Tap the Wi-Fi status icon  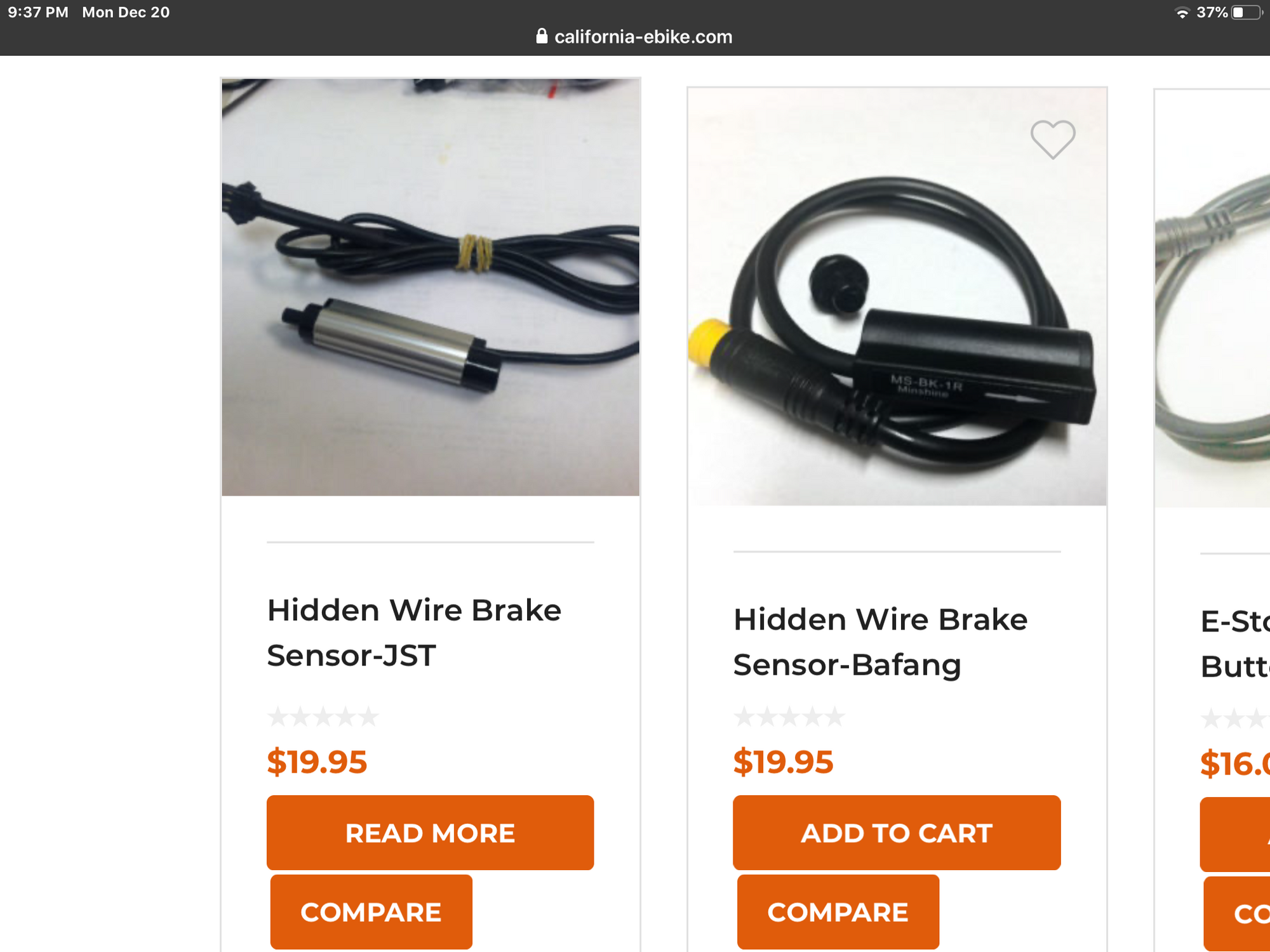(x=1182, y=13)
